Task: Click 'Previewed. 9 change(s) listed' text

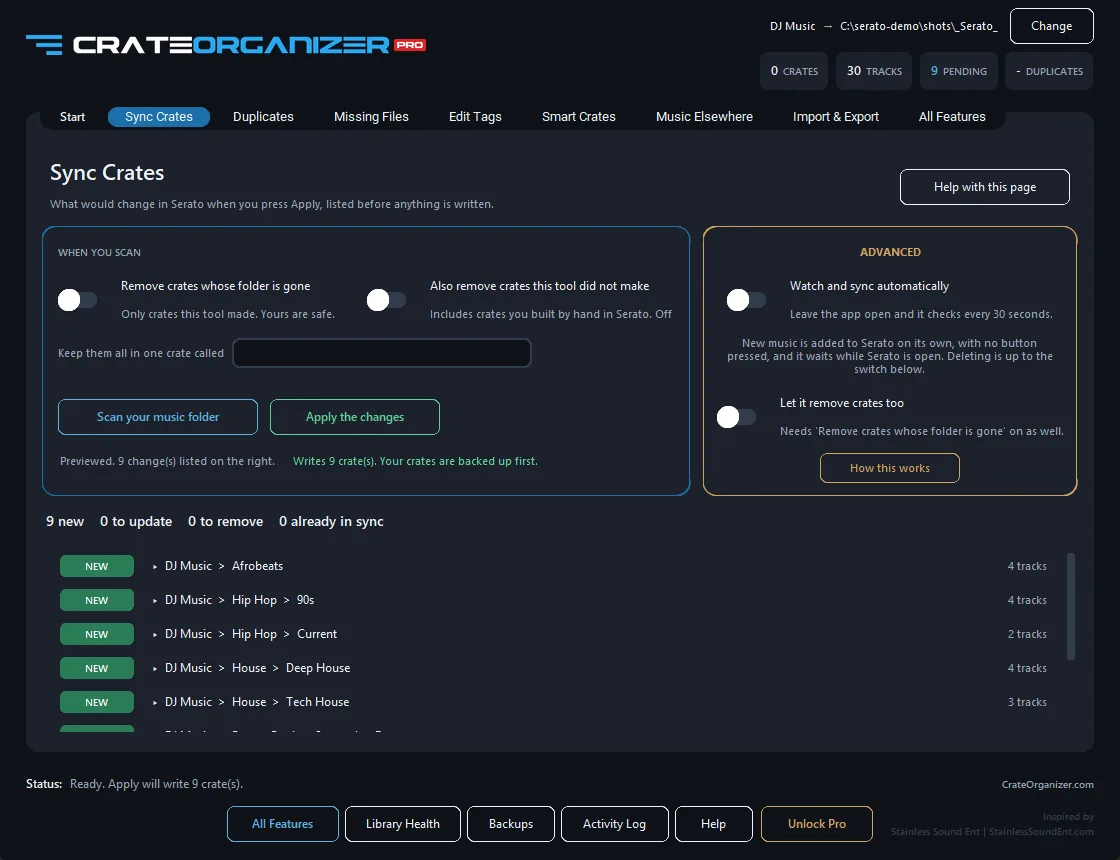Action: 167,461
